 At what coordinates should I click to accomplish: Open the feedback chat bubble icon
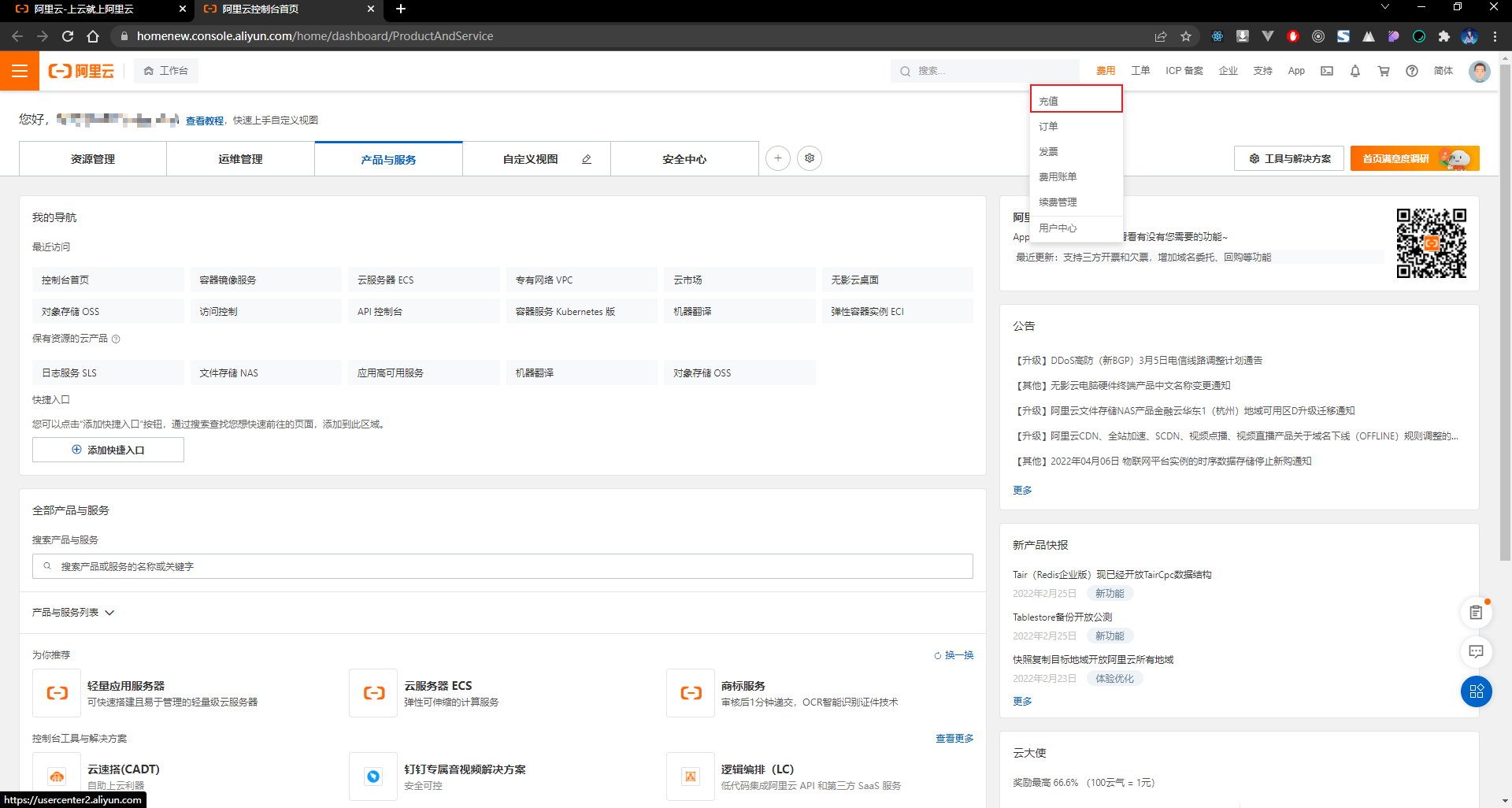tap(1477, 651)
